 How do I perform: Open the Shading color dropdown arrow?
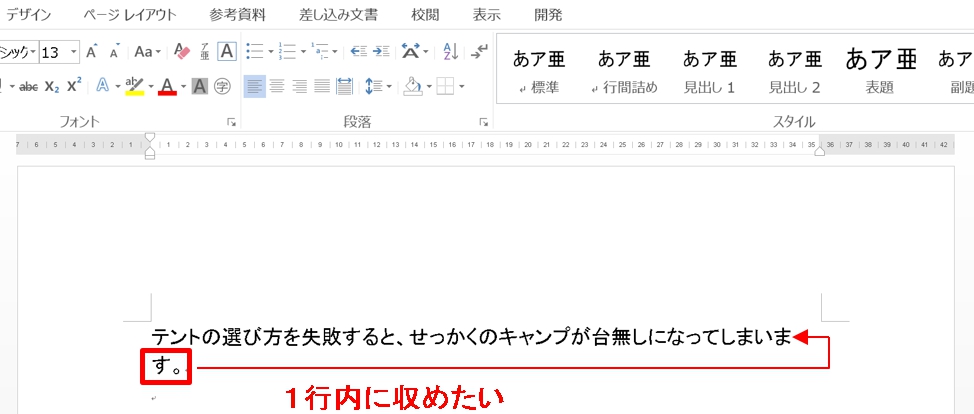pos(428,86)
